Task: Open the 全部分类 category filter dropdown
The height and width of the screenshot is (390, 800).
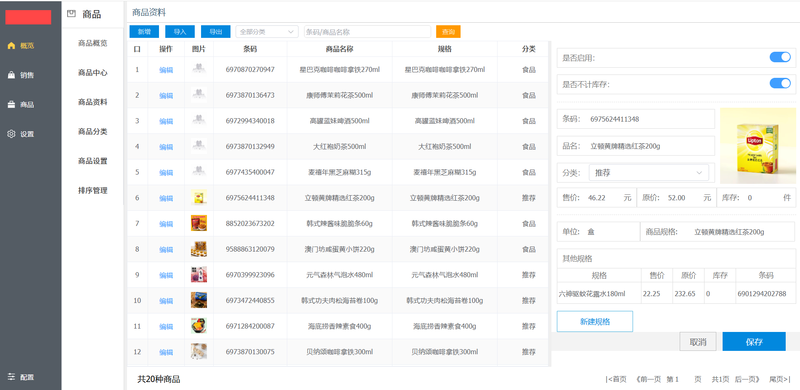Action: click(x=267, y=32)
